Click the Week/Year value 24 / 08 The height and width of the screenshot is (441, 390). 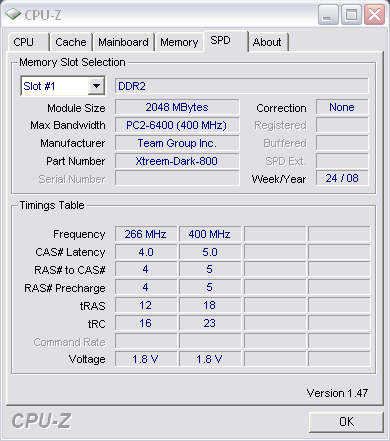pos(342,178)
